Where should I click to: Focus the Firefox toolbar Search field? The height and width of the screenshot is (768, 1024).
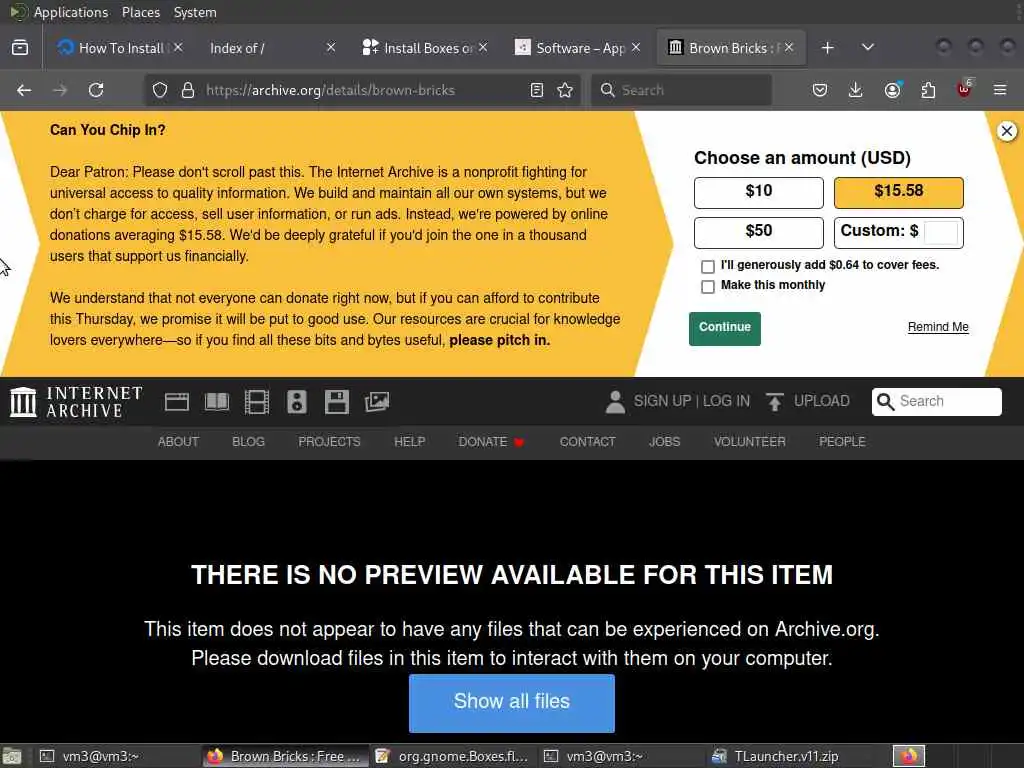click(x=682, y=90)
